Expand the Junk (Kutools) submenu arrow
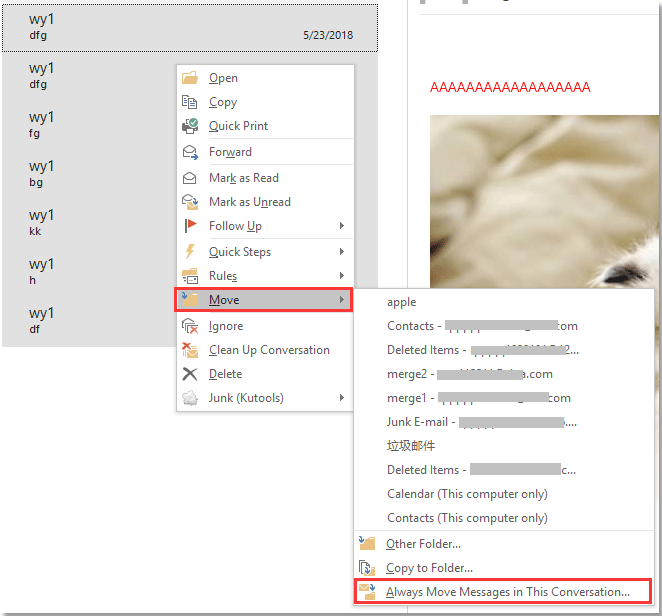662x616 pixels. (x=342, y=398)
